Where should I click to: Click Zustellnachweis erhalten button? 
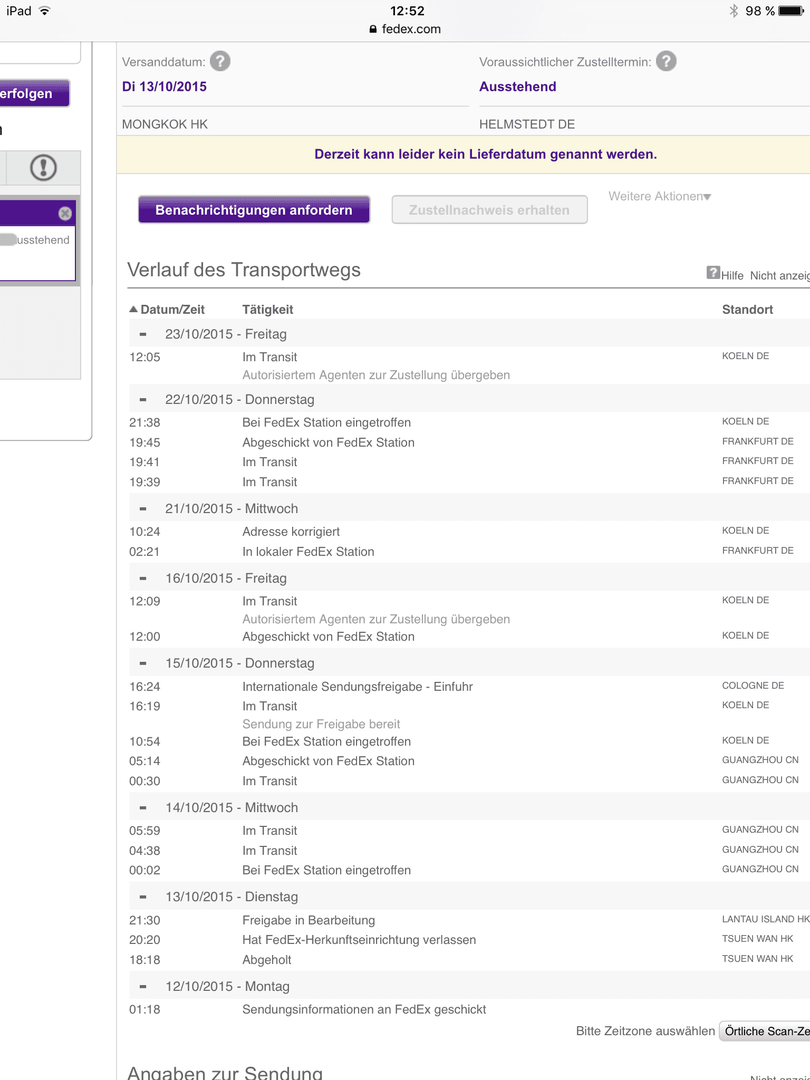(x=489, y=210)
